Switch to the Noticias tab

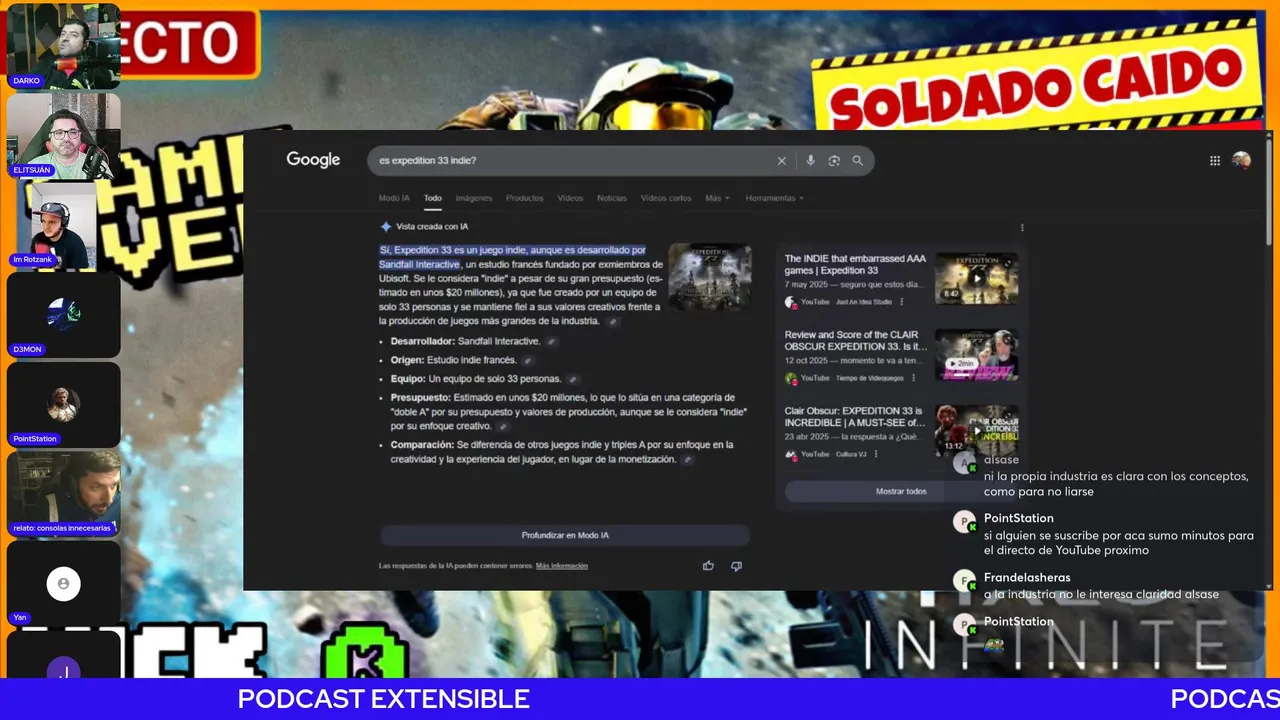(x=612, y=198)
